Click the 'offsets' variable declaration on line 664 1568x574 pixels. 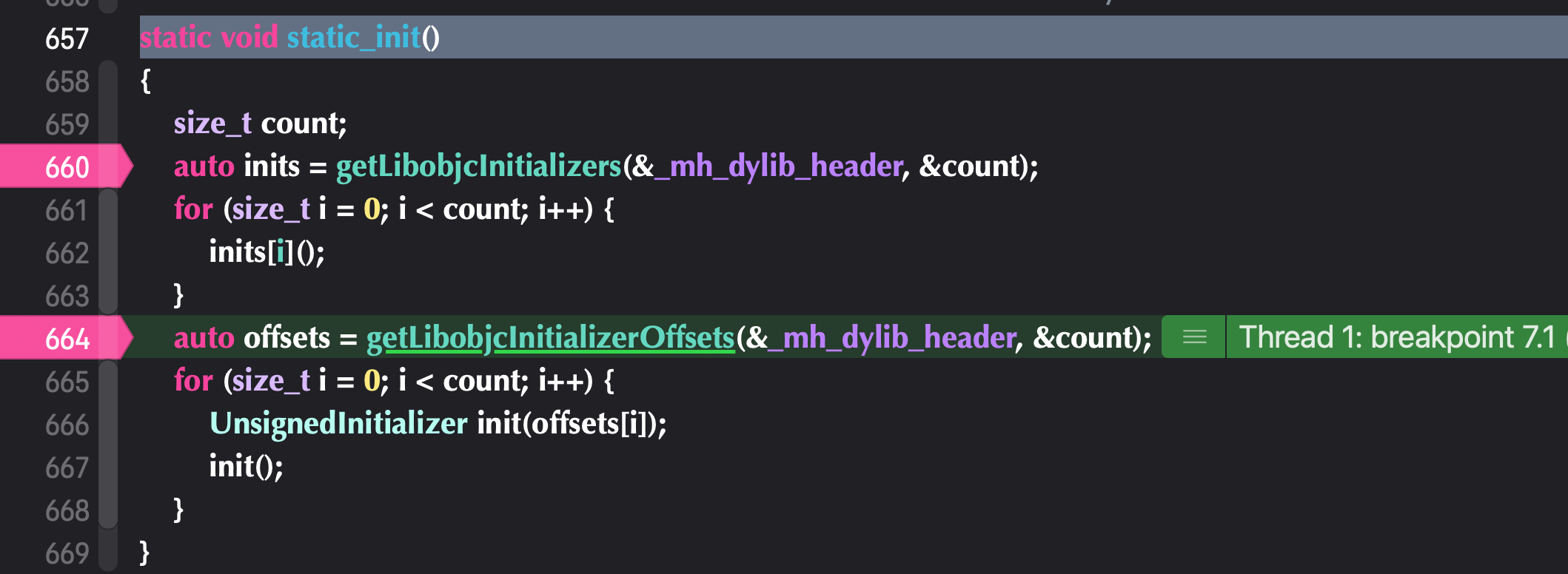point(287,338)
